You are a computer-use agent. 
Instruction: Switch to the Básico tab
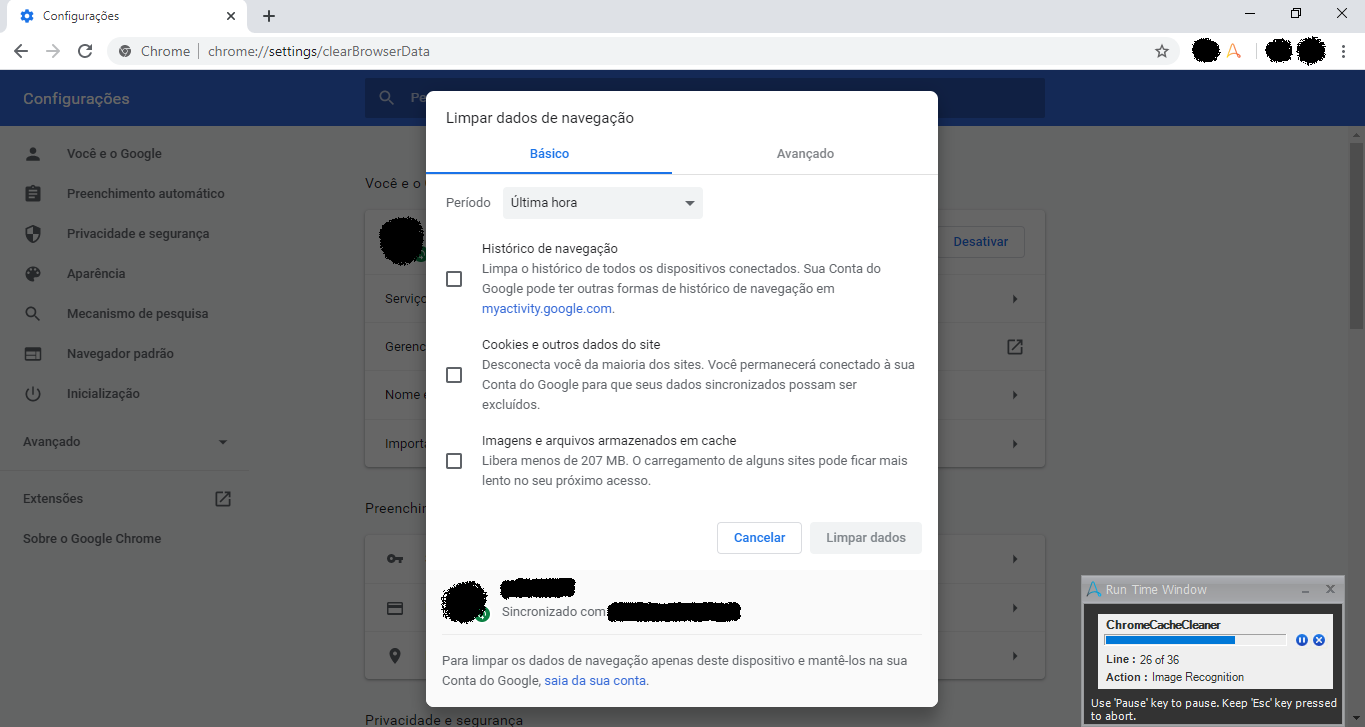pyautogui.click(x=549, y=154)
